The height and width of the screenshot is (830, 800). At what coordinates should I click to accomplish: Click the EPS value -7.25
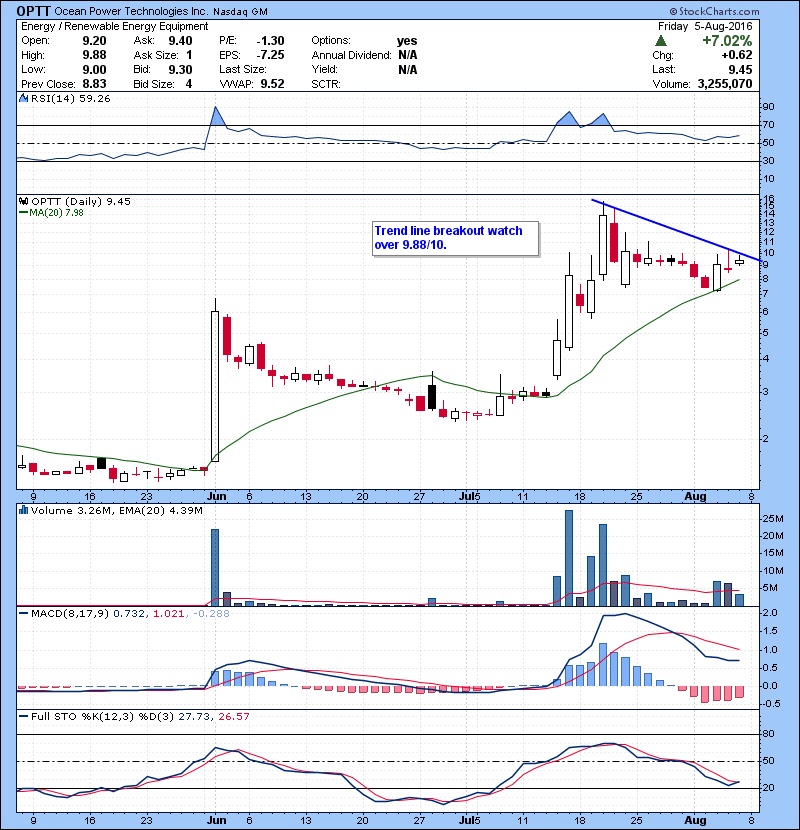point(270,55)
